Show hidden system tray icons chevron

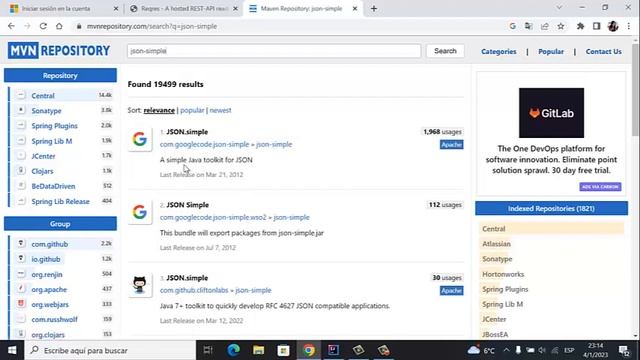[506, 350]
